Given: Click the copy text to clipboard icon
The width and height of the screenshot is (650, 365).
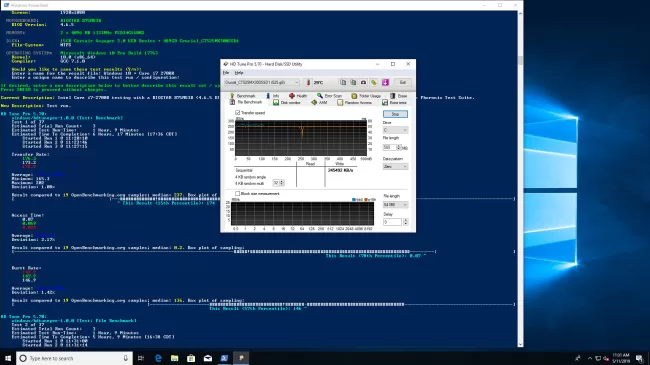Looking at the screenshot, I should (343, 83).
